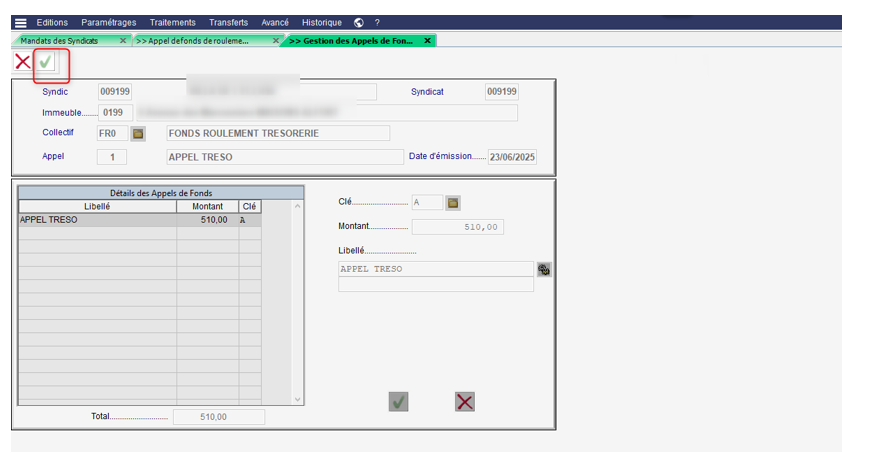
Task: Open the question mark help menu
Action: 377,22
